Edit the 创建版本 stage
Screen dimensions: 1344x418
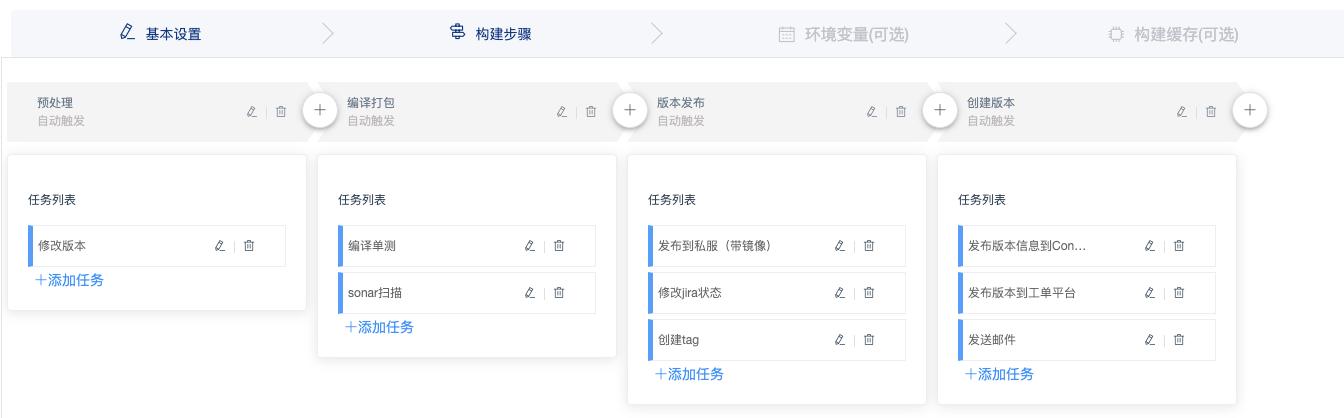pyautogui.click(x=1182, y=112)
